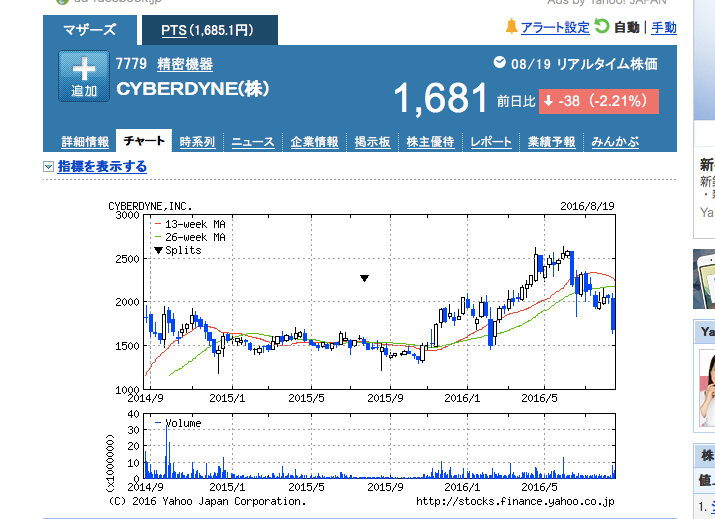715x519 pixels.
Task: Expand the 指標を表示する arrow box
Action: [48, 167]
